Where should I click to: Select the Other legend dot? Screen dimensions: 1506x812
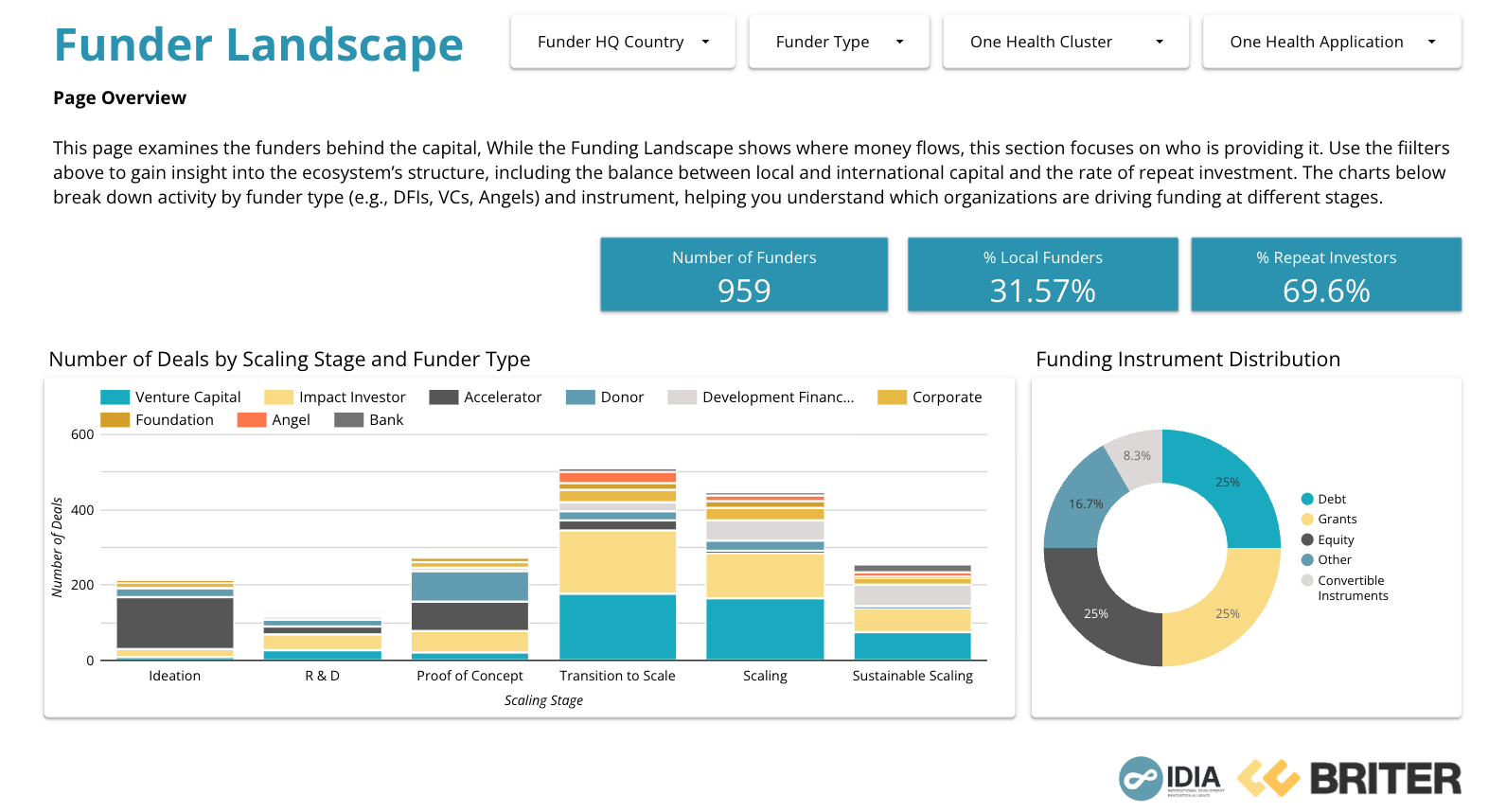coord(1307,559)
